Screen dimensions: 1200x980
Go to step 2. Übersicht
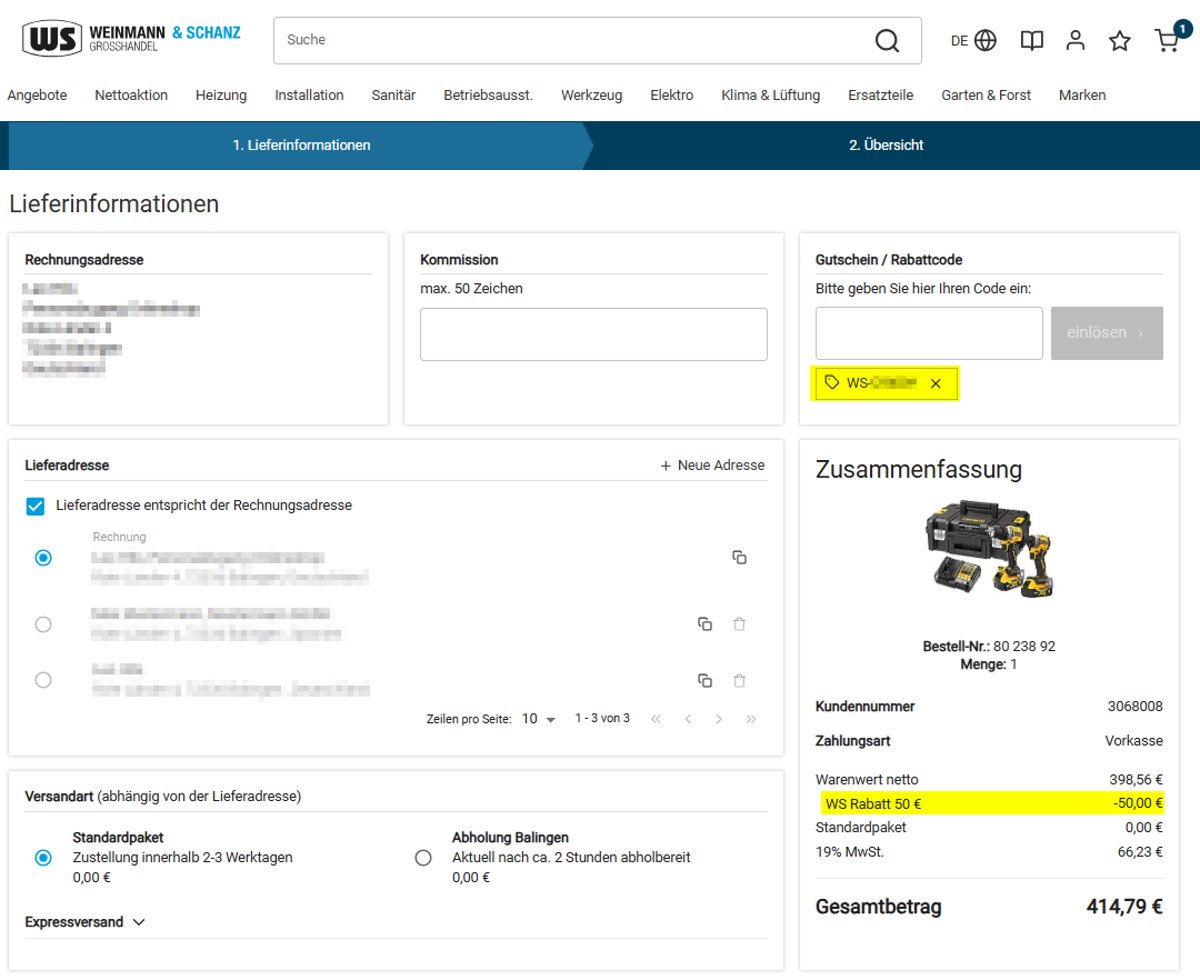tap(886, 145)
